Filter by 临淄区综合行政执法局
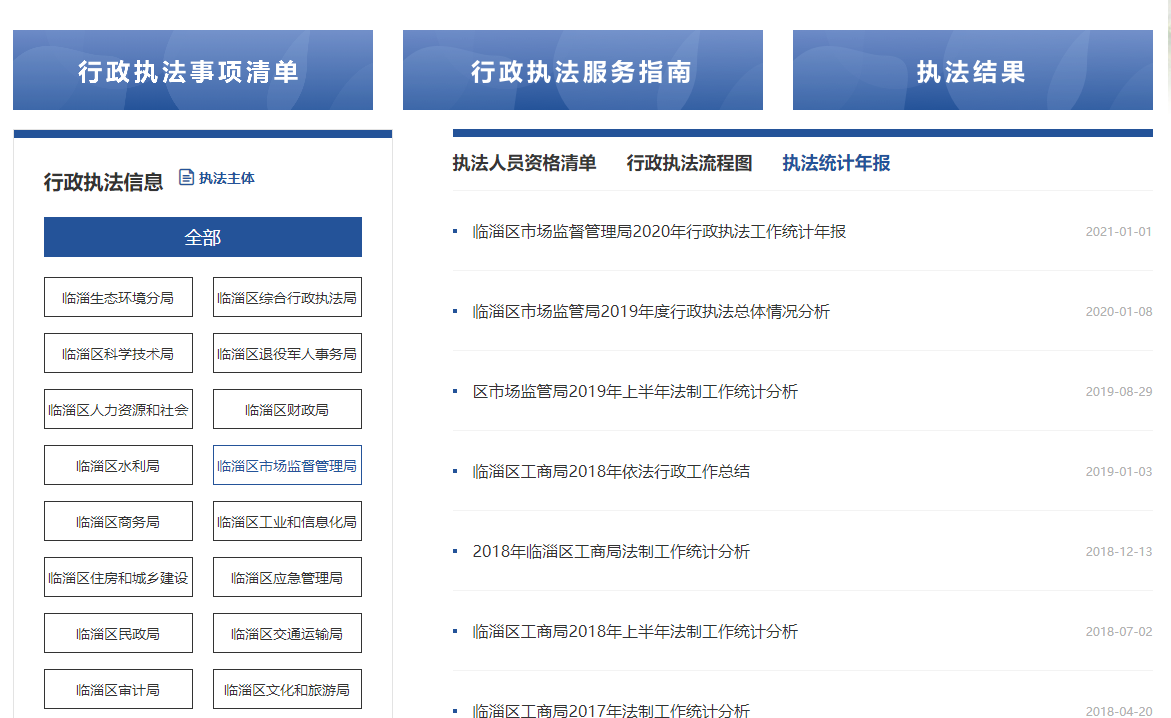1171x718 pixels. [287, 298]
